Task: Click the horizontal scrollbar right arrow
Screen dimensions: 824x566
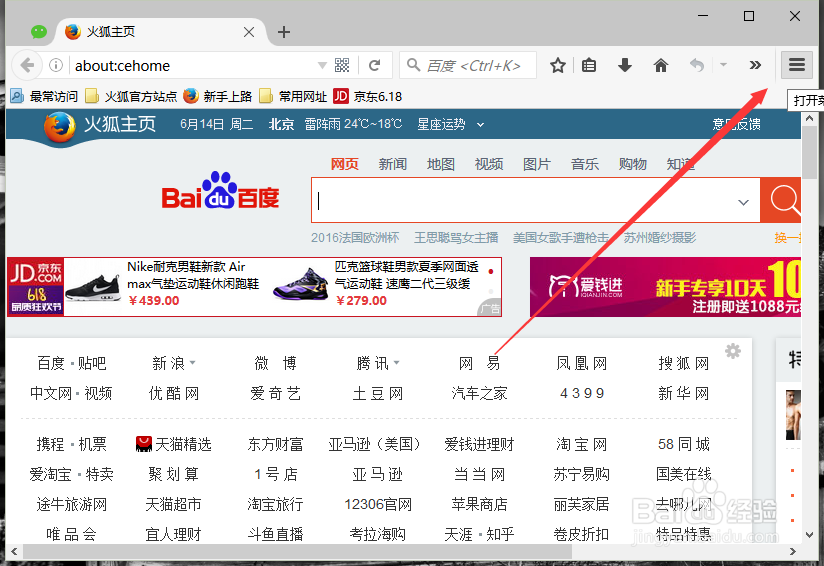Action: coord(792,551)
